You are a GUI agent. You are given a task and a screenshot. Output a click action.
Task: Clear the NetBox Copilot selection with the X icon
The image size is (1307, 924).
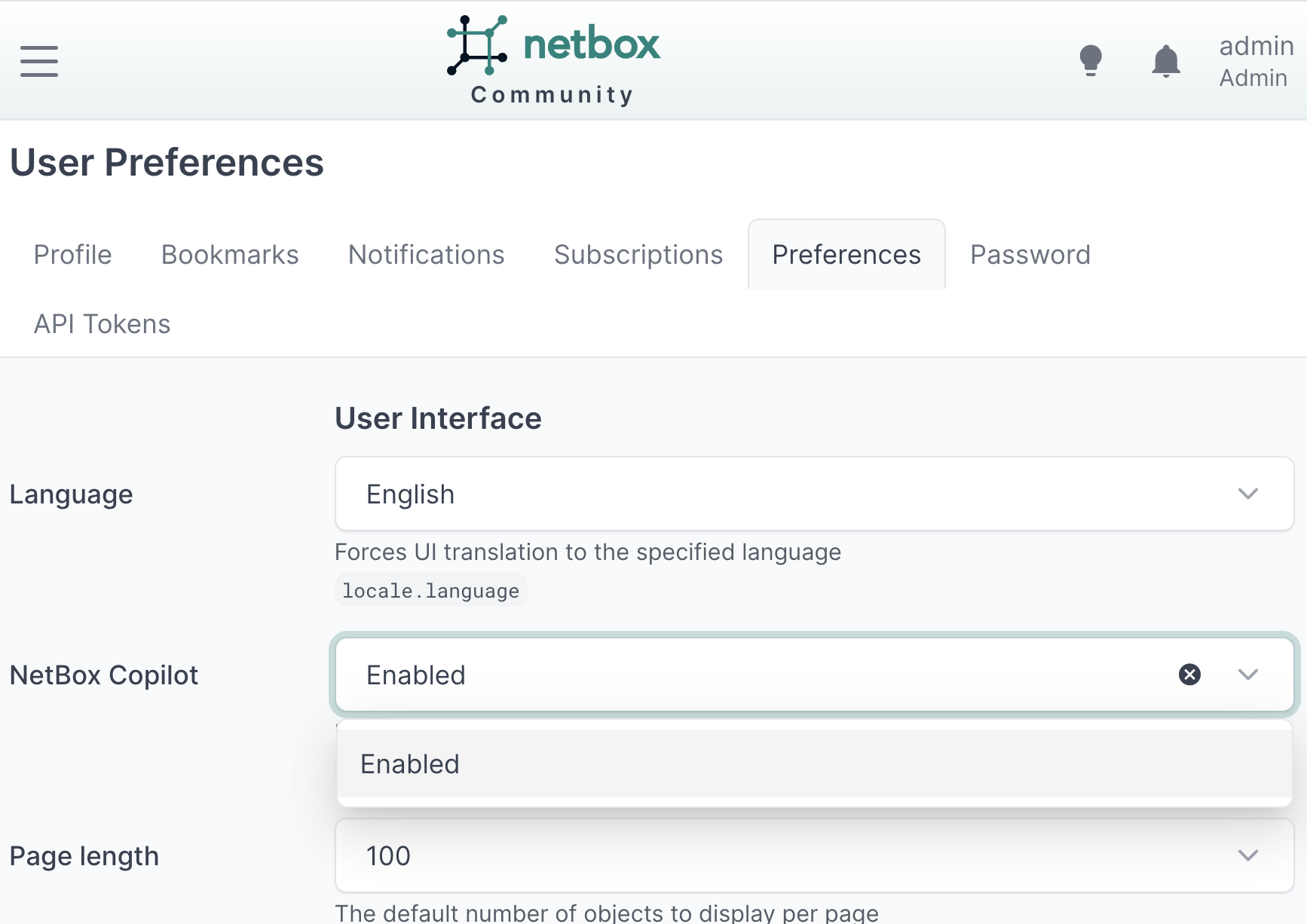1189,675
